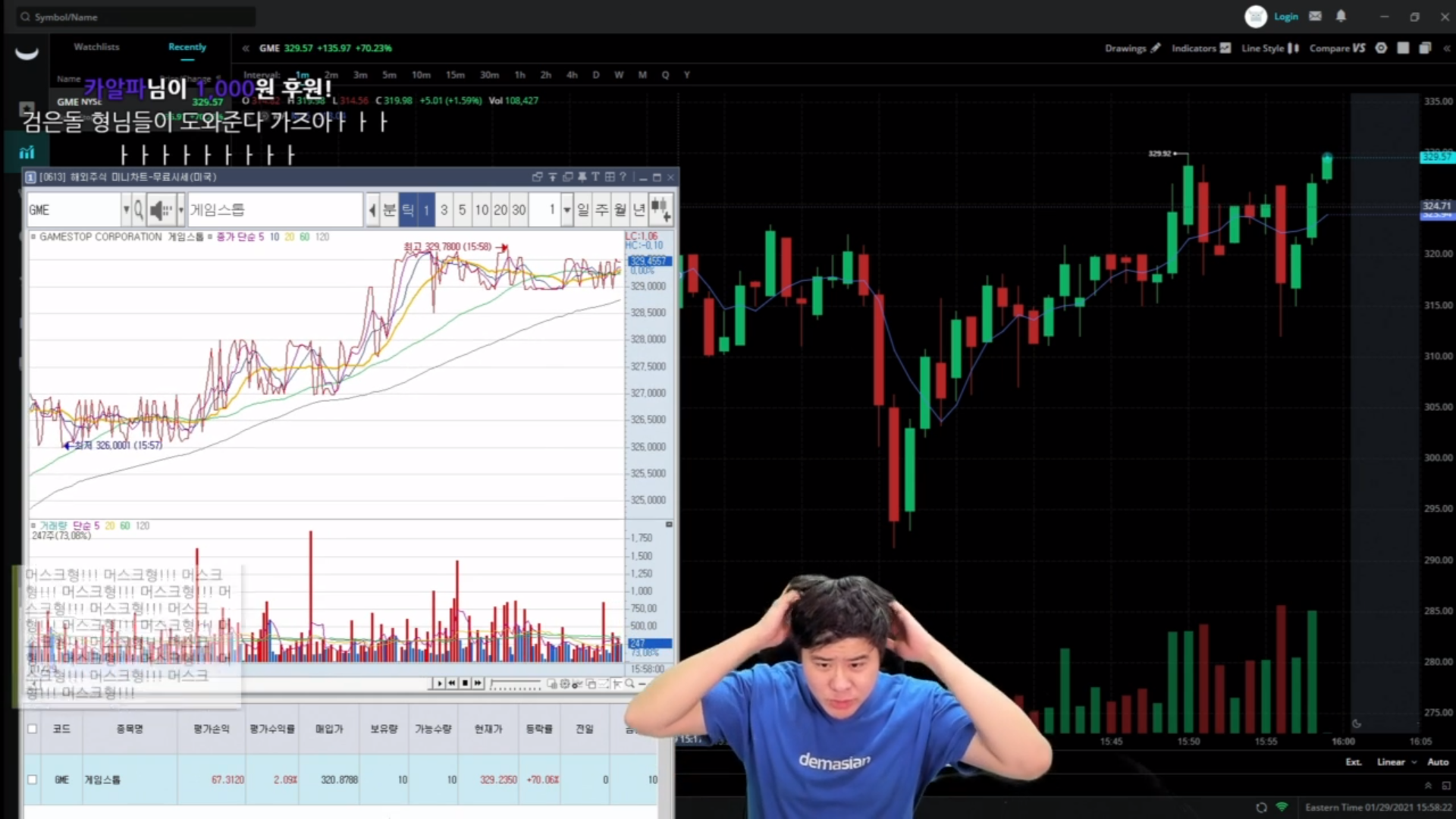Click the Wi-Fi connection status icon
Image resolution: width=1456 pixels, height=819 pixels.
(x=1282, y=808)
